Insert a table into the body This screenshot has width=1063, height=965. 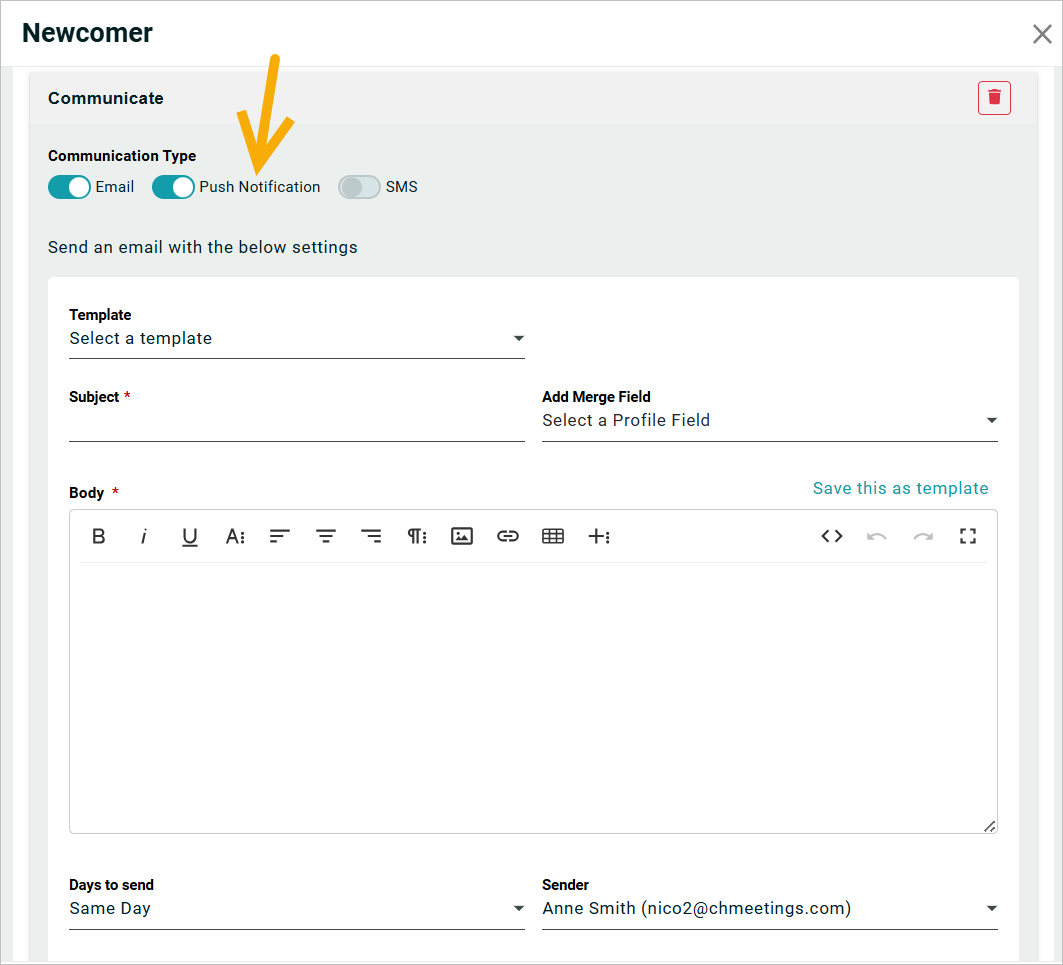point(553,536)
